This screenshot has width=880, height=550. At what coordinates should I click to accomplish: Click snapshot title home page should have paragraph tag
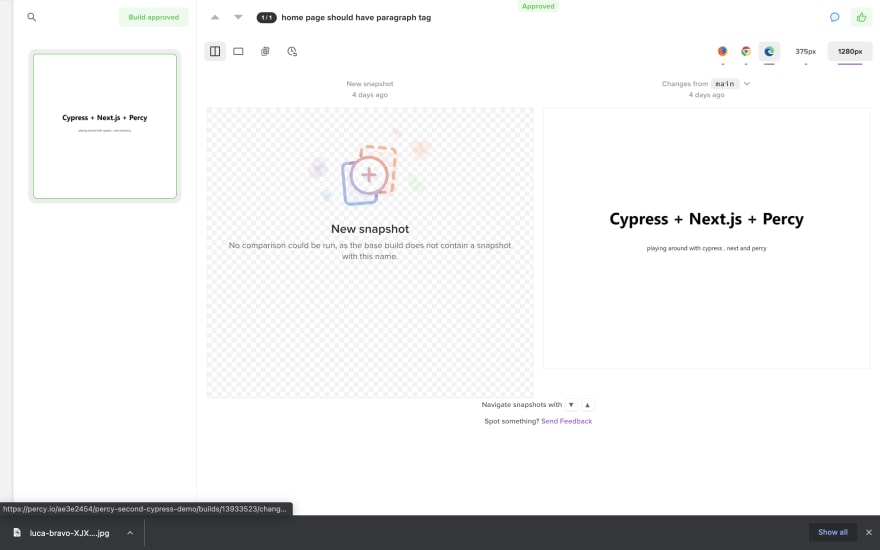356,17
